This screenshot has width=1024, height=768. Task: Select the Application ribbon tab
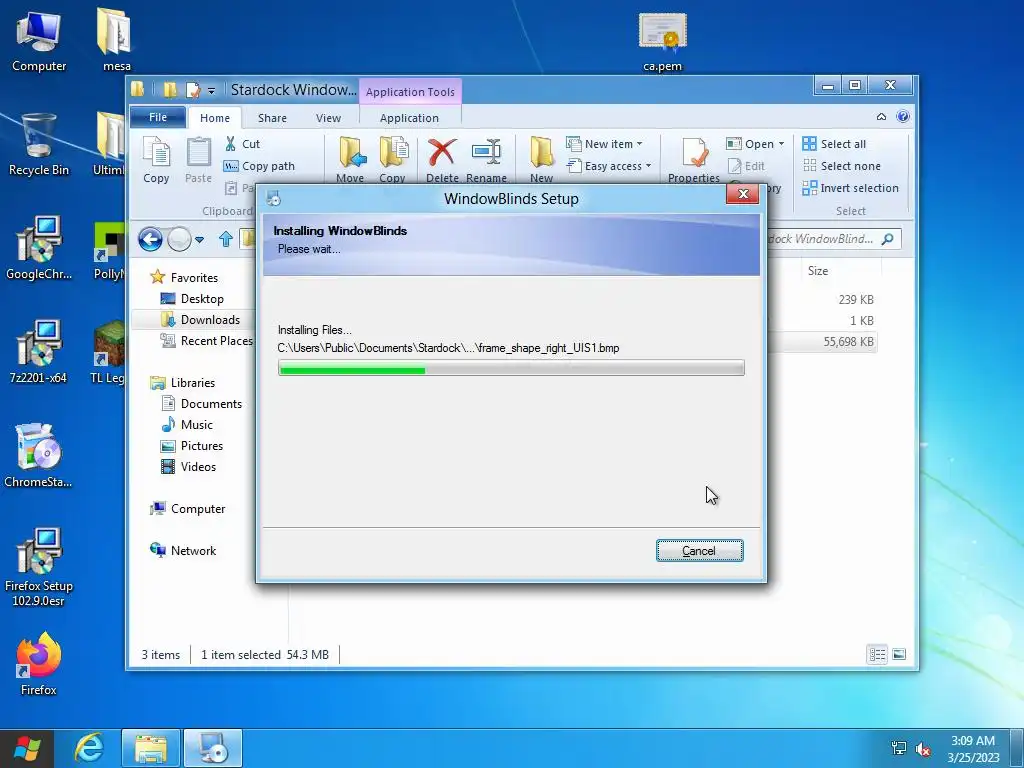[409, 118]
